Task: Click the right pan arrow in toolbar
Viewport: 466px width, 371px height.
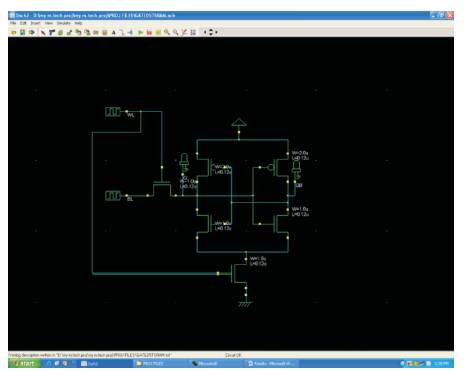Action: [x=217, y=32]
